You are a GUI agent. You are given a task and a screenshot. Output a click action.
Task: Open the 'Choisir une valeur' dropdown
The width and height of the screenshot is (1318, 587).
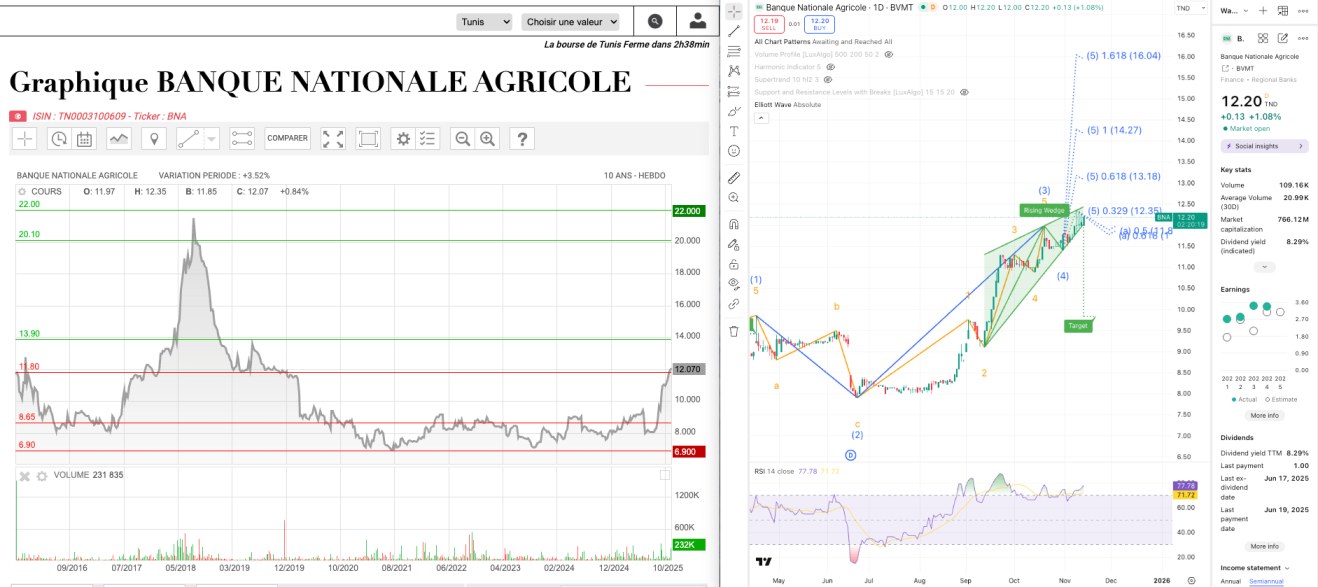click(x=571, y=21)
